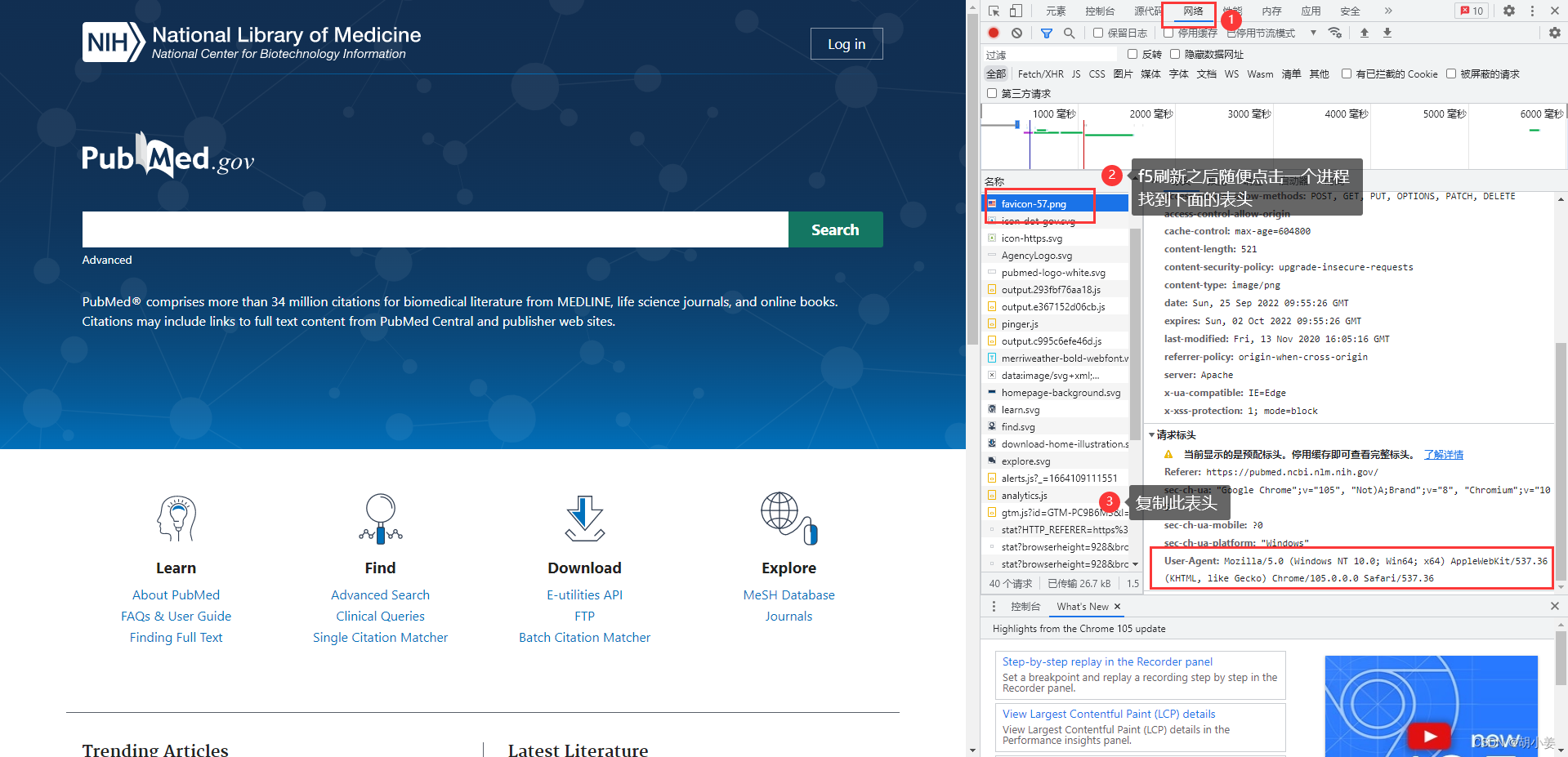Import HAR file using the upload icon
The height and width of the screenshot is (757, 1568).
tap(1365, 33)
